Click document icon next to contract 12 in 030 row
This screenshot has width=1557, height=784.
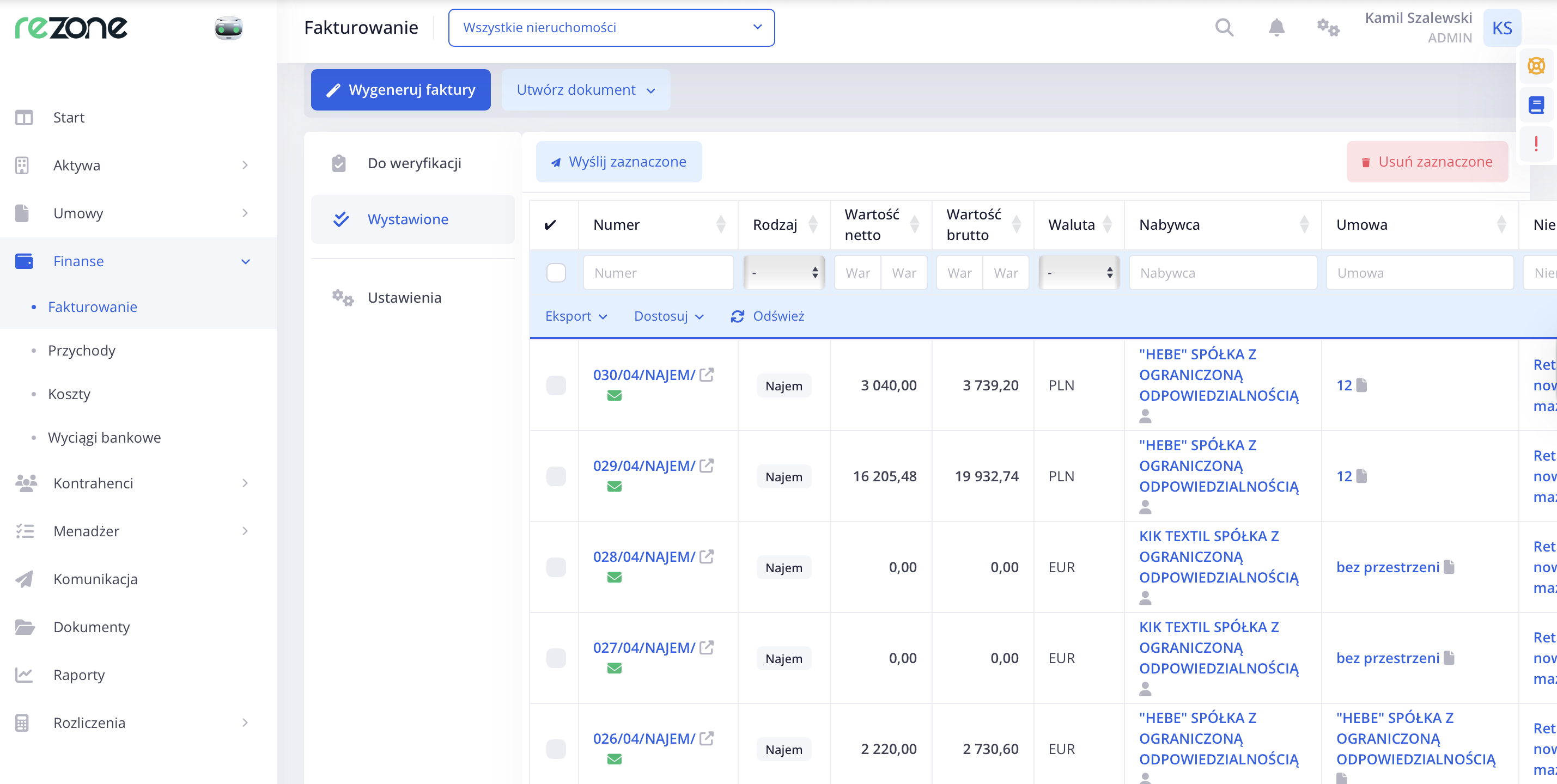[1361, 385]
